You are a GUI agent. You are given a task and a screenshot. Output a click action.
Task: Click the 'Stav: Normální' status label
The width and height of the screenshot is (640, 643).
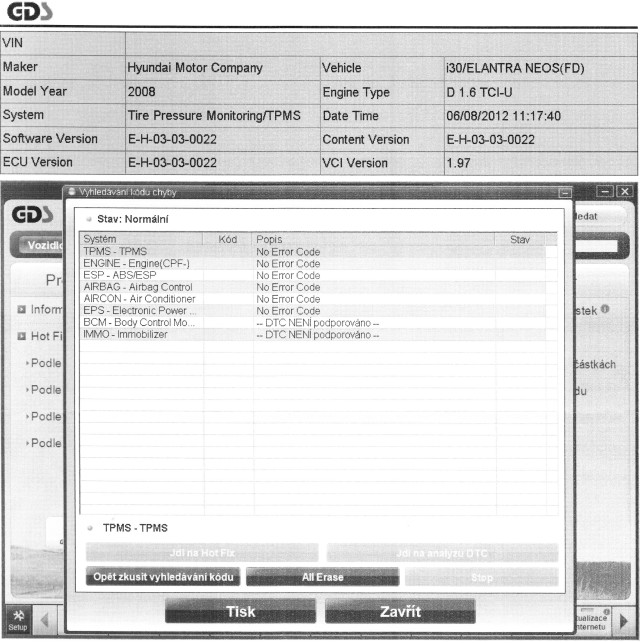132,219
